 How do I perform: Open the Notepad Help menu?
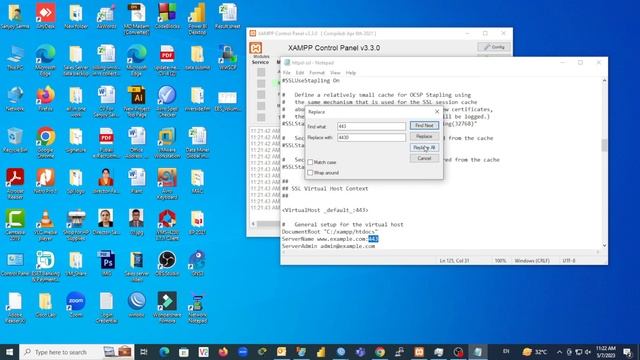point(351,73)
